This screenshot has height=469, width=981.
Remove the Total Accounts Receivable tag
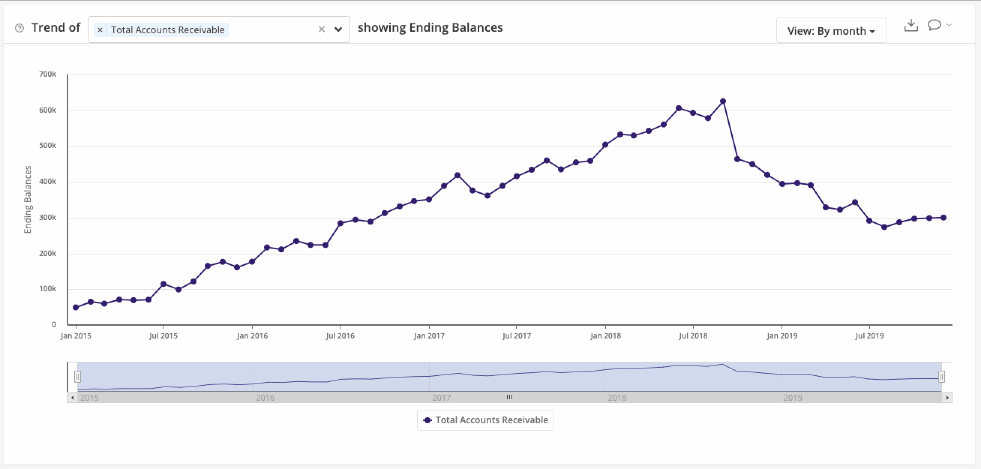coord(100,30)
